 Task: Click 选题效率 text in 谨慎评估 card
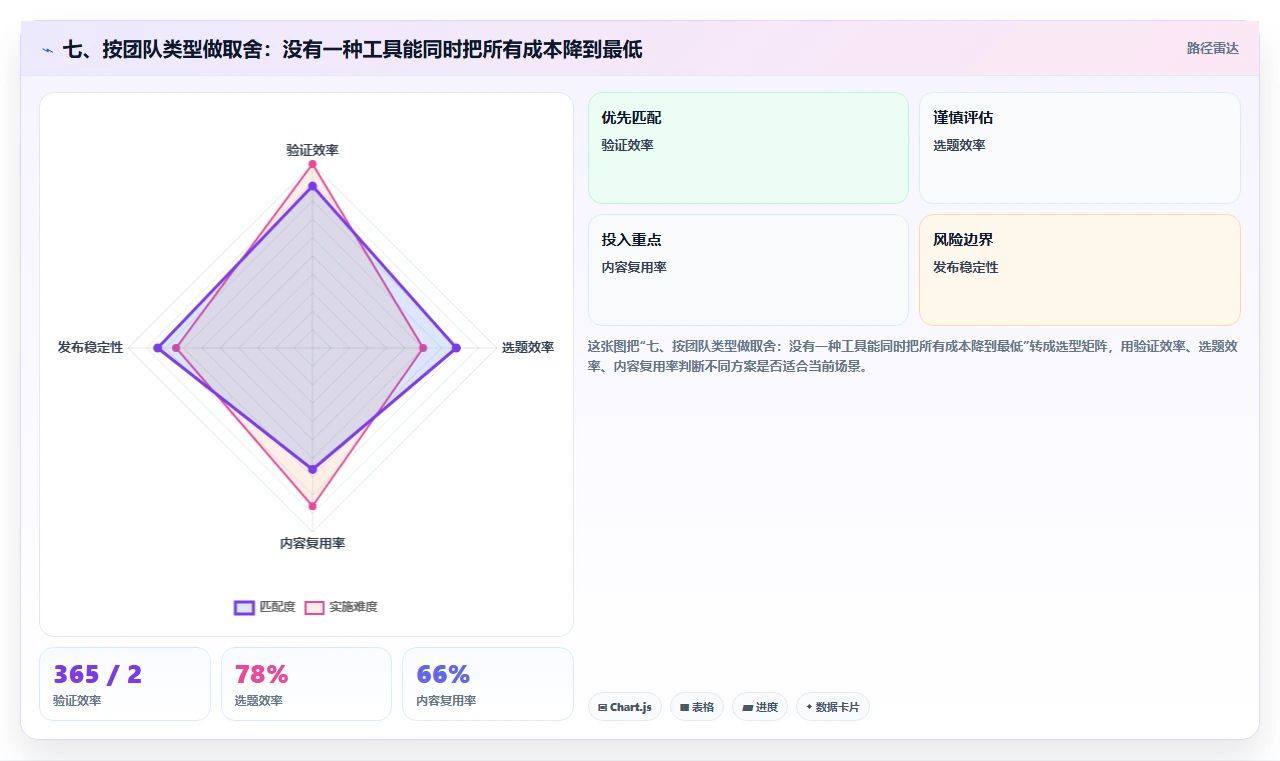[959, 146]
